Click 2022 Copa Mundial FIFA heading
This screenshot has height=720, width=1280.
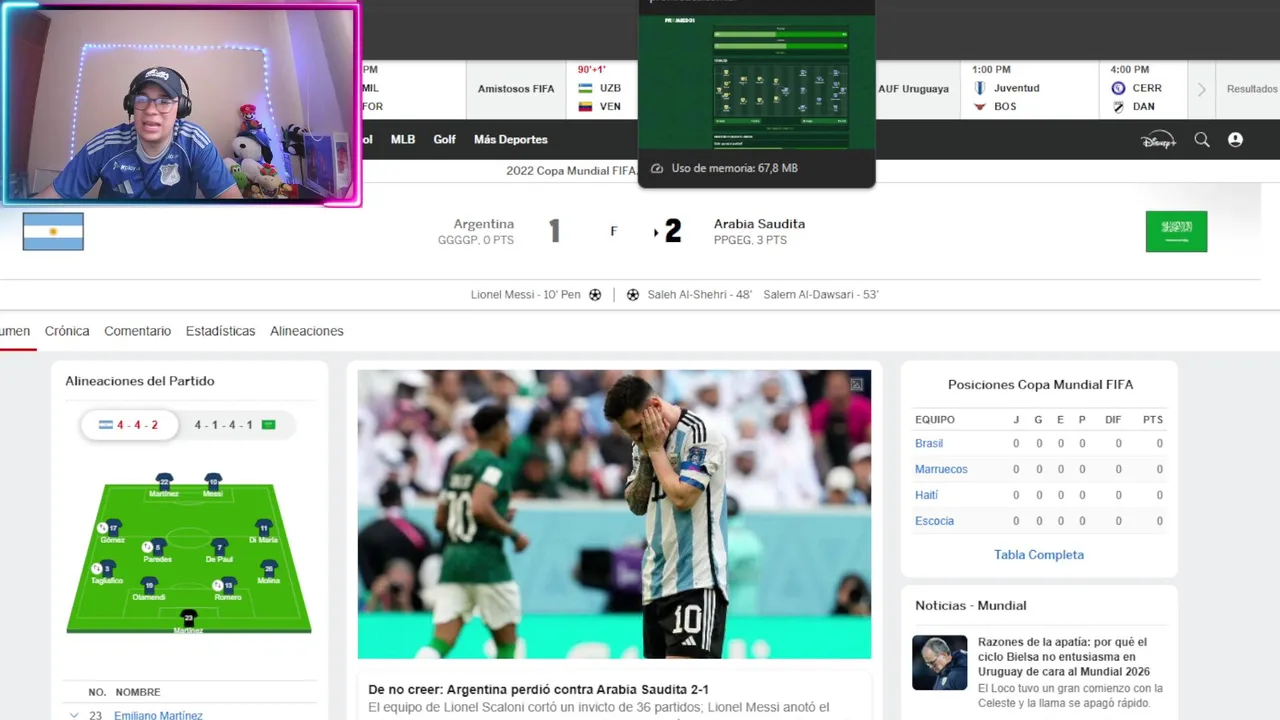(x=571, y=171)
